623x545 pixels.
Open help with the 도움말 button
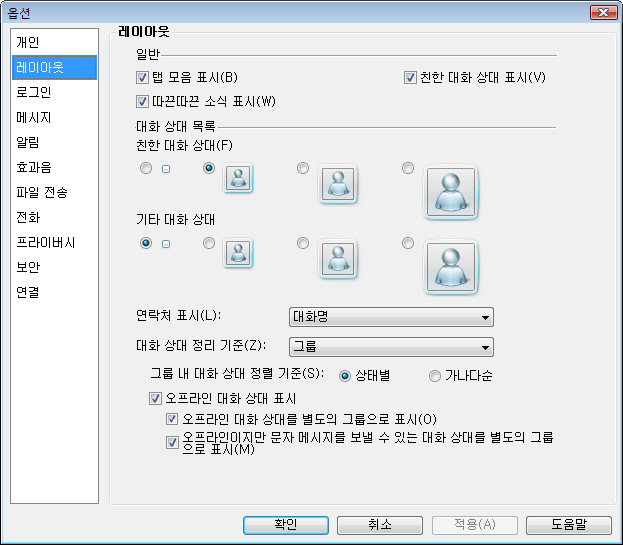[x=569, y=525]
